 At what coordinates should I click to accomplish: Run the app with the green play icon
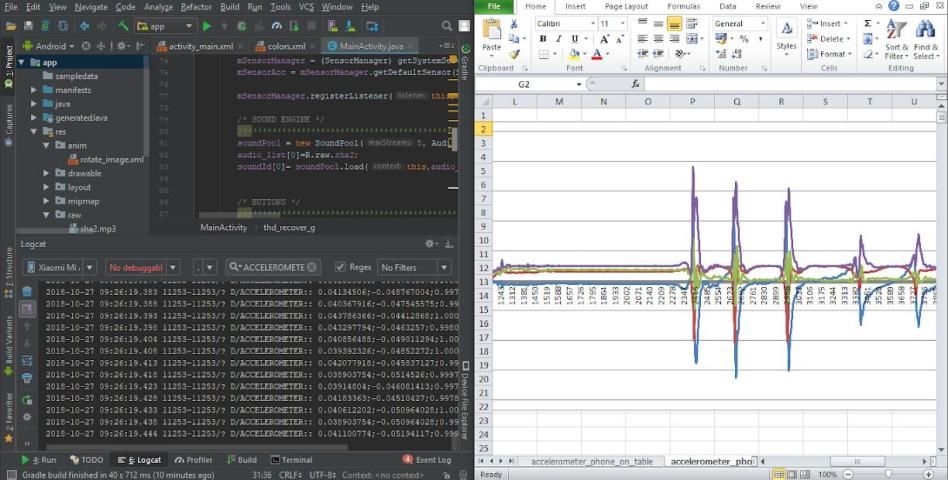(207, 26)
